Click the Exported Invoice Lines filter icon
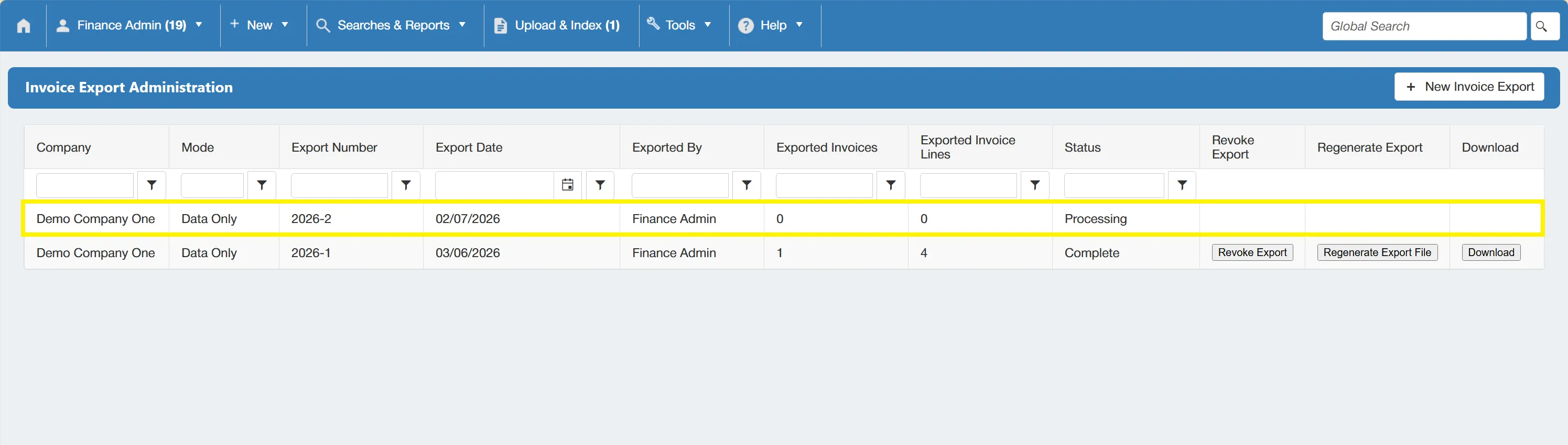Screen dimensions: 1568x445 tap(1035, 185)
